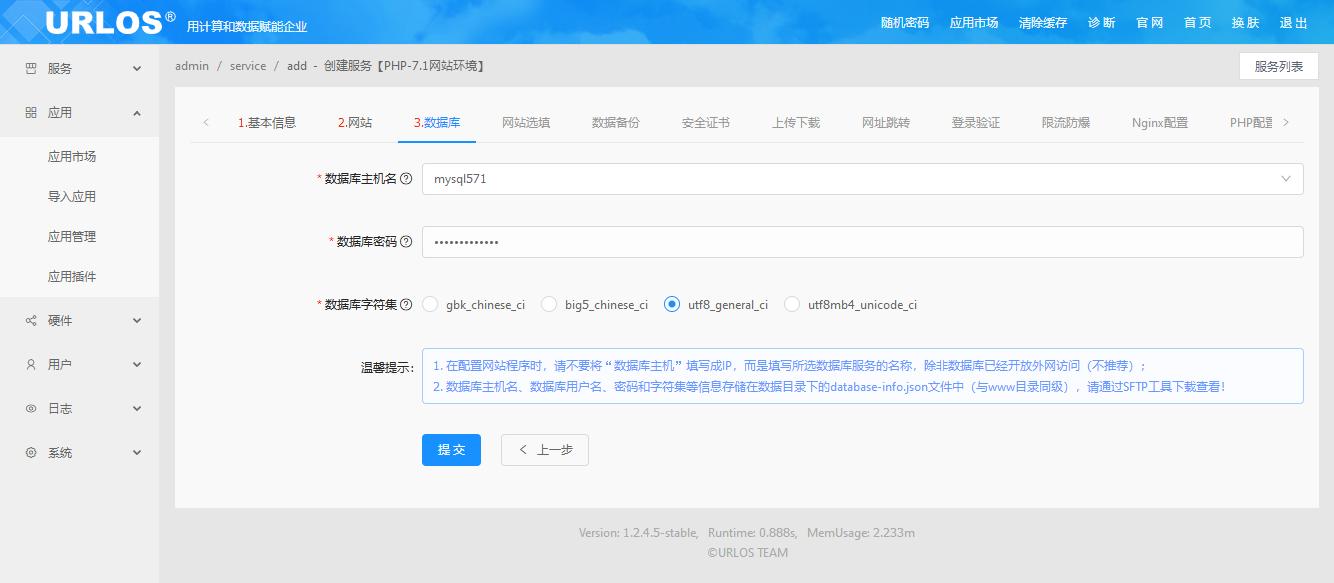This screenshot has height=583, width=1334.
Task: Select utf8mb4_unicode_ci charset option
Action: pyautogui.click(x=792, y=305)
